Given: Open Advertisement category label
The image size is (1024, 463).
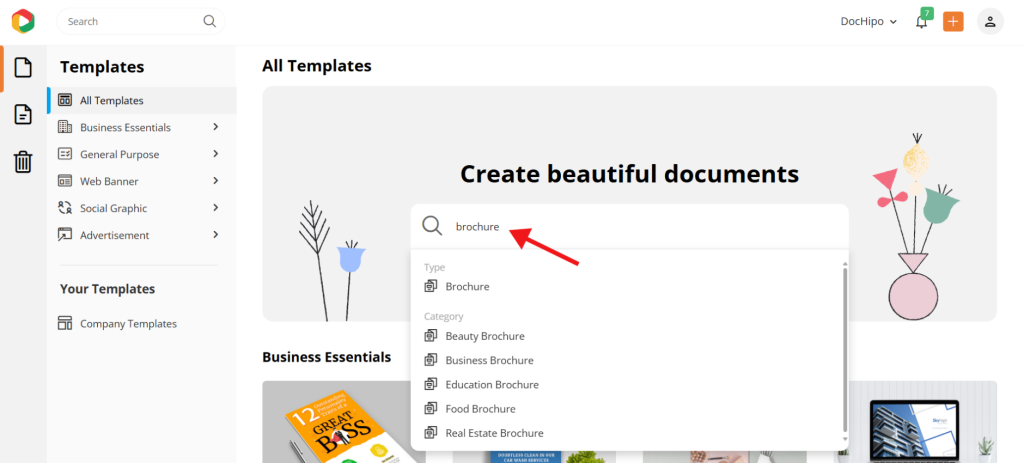Looking at the screenshot, I should pyautogui.click(x=114, y=235).
